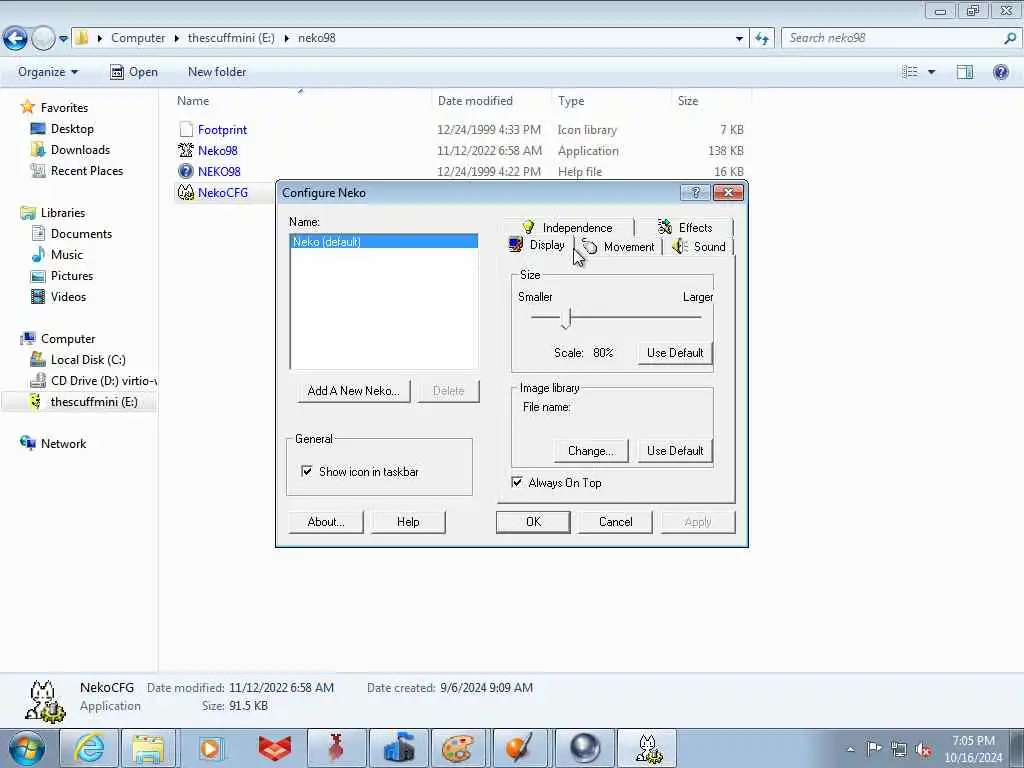
Task: Open Downloads in Favorites
Action: tap(80, 150)
